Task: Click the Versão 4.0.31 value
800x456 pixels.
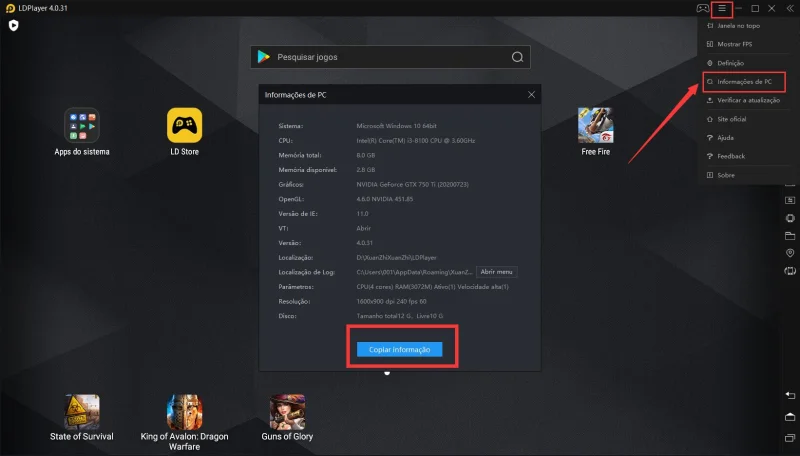Action: pyautogui.click(x=364, y=243)
